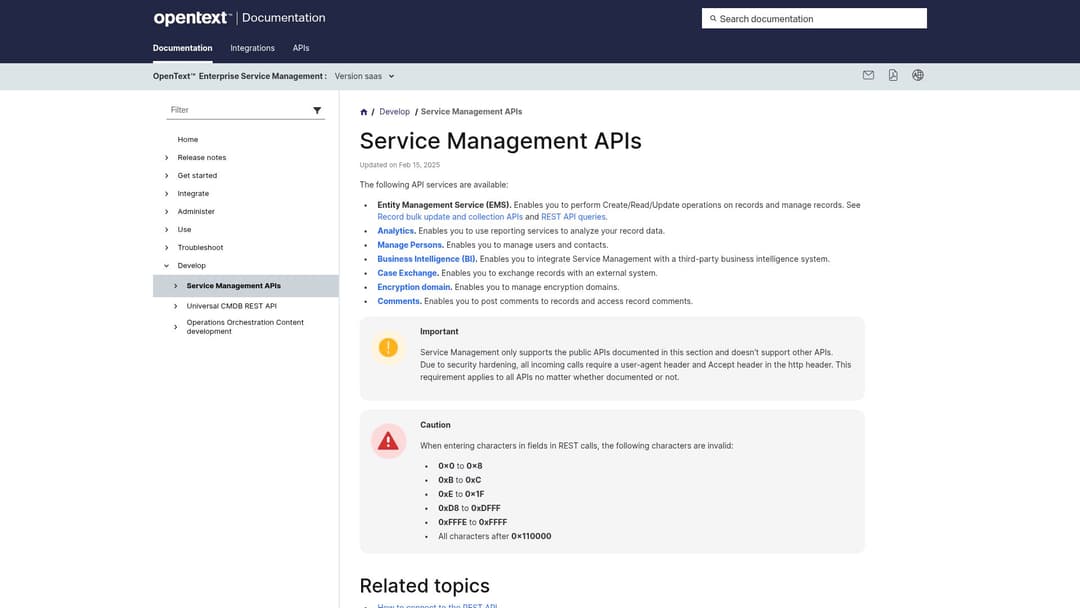Click the Administer sidebar label
1080x608 pixels.
[x=196, y=211]
